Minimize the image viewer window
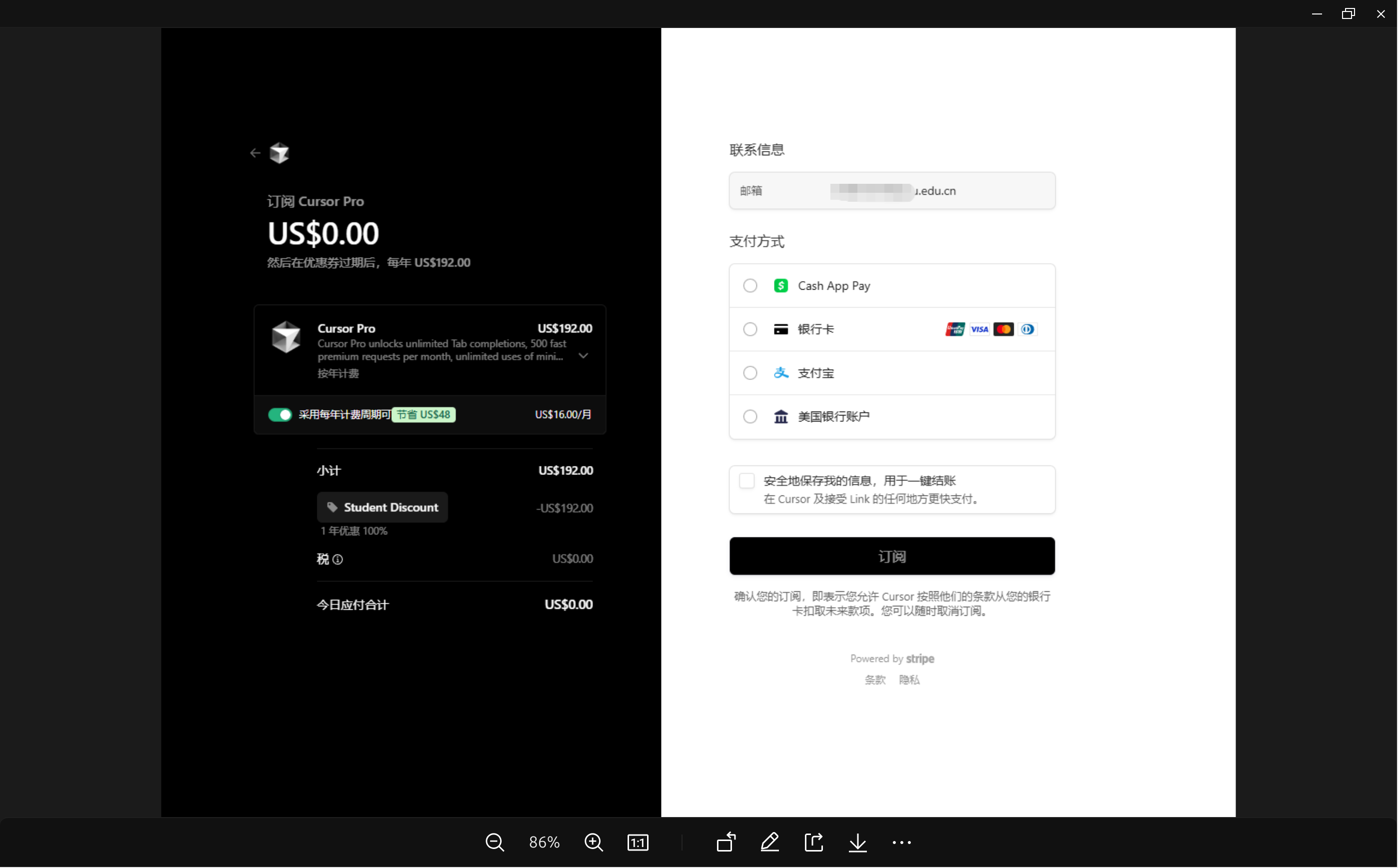This screenshot has height=868, width=1398. click(1317, 13)
